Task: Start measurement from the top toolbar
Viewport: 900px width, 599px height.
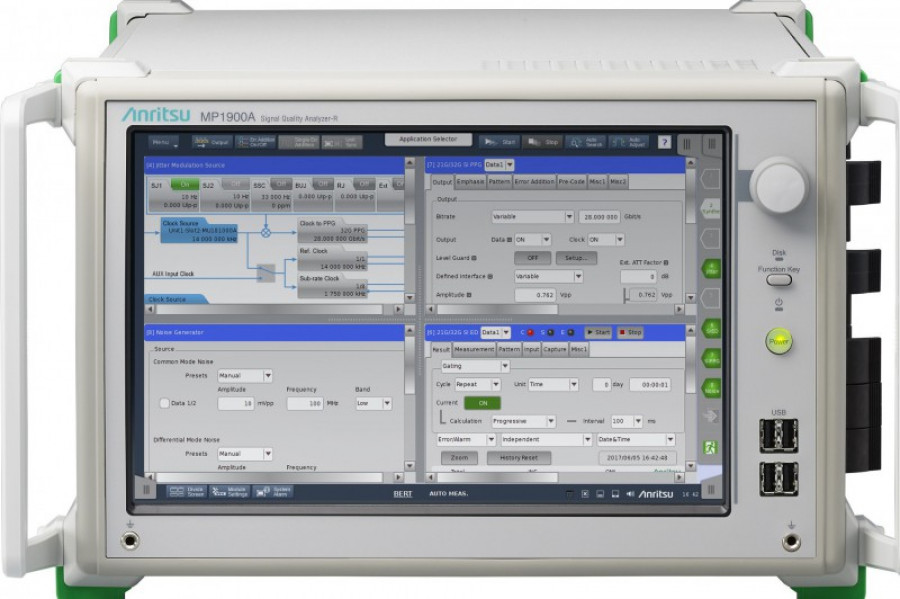Action: (x=499, y=142)
